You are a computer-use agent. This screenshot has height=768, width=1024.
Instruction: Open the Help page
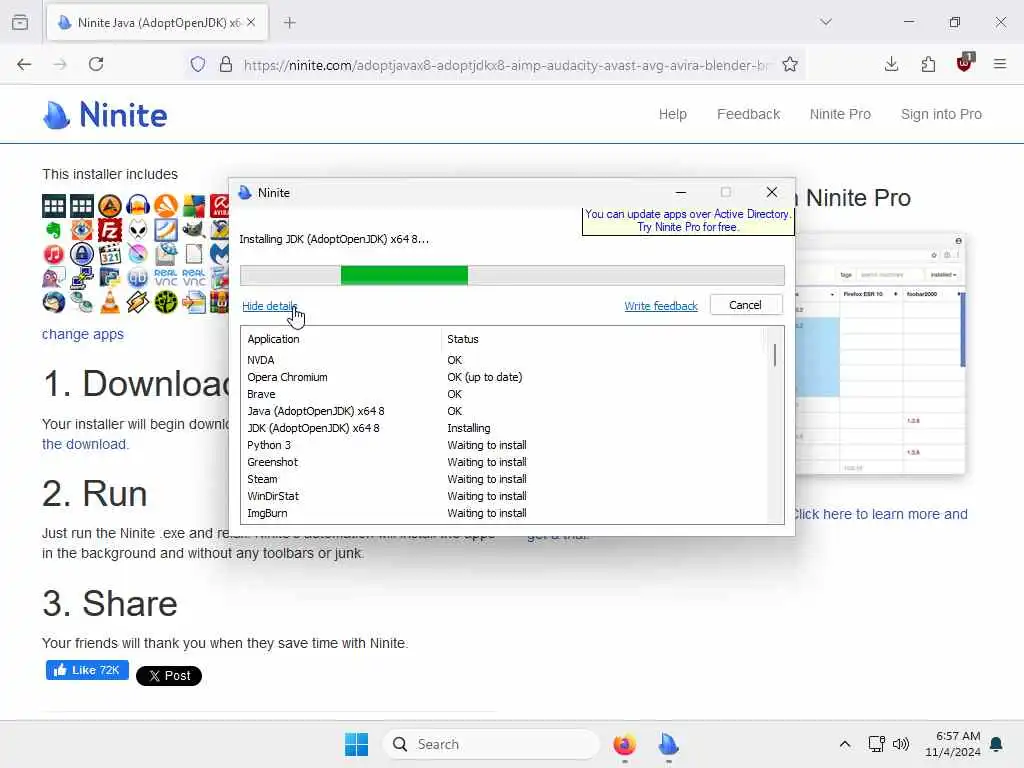(673, 114)
